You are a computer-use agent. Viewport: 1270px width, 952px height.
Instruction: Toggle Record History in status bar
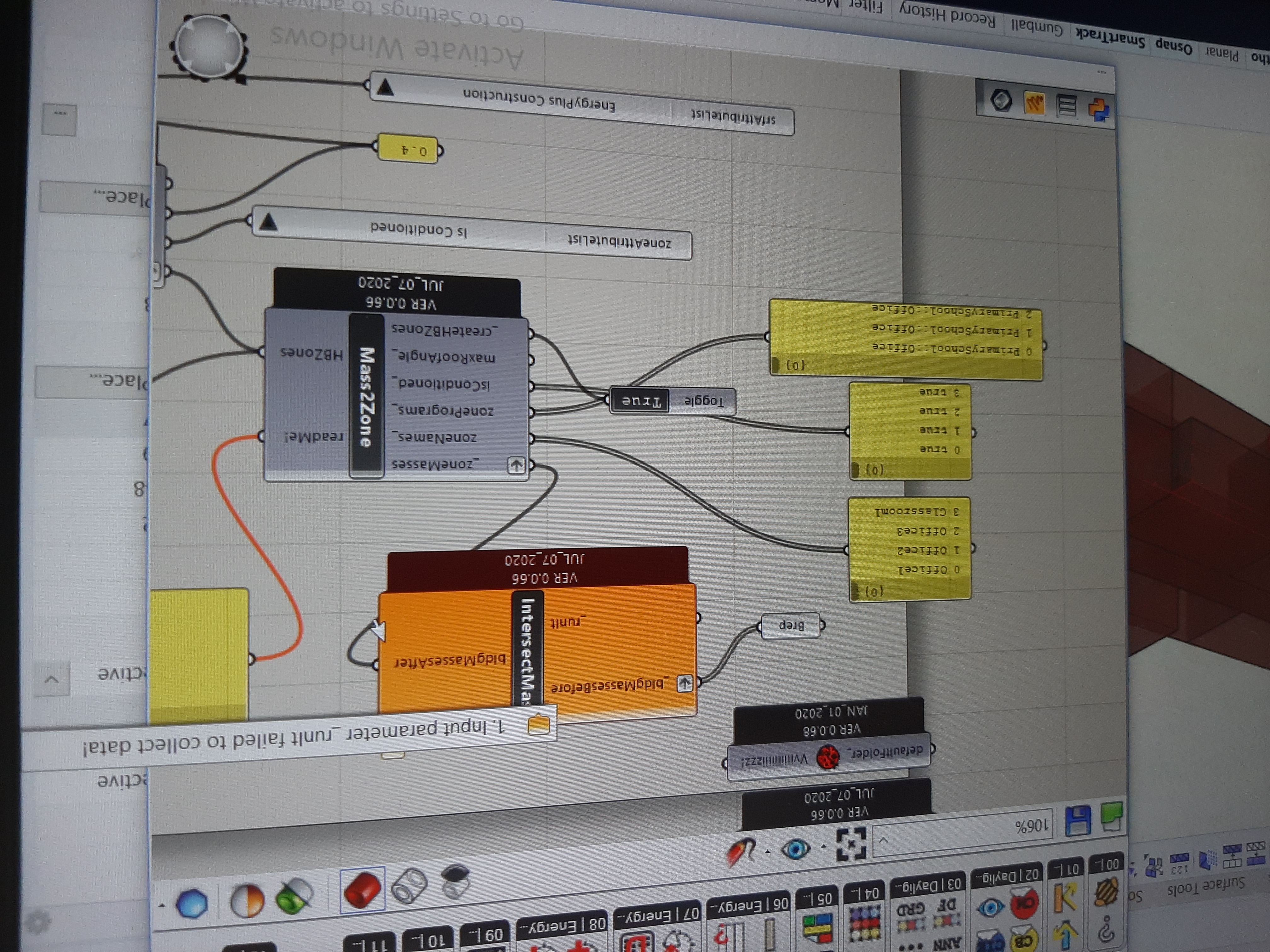click(x=948, y=15)
